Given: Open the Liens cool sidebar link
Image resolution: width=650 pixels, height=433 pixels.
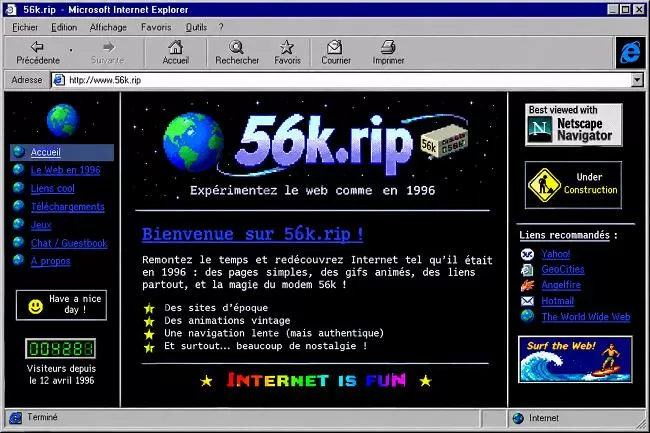Looking at the screenshot, I should tap(53, 189).
